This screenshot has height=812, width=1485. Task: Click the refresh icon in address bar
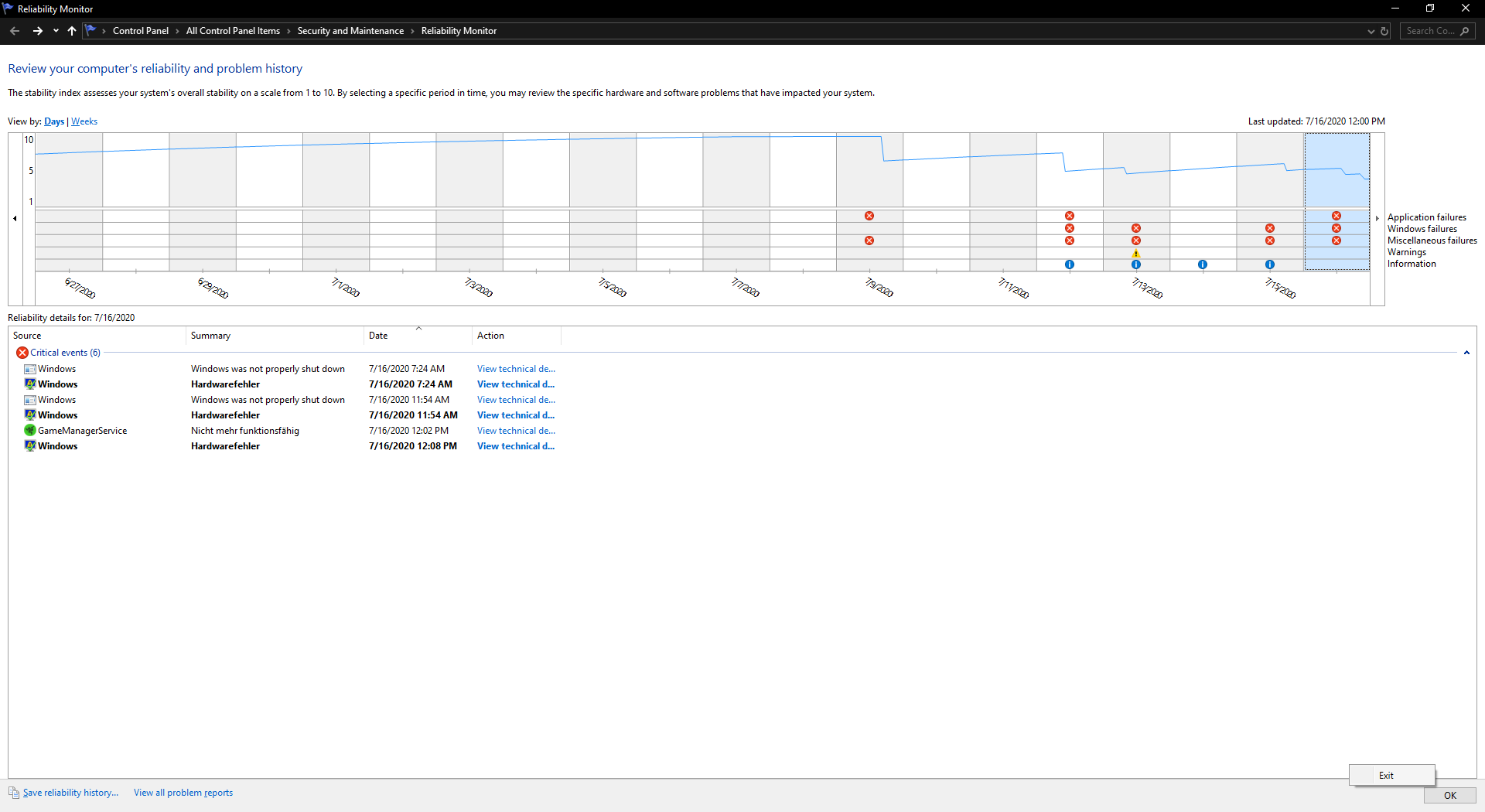[1384, 31]
